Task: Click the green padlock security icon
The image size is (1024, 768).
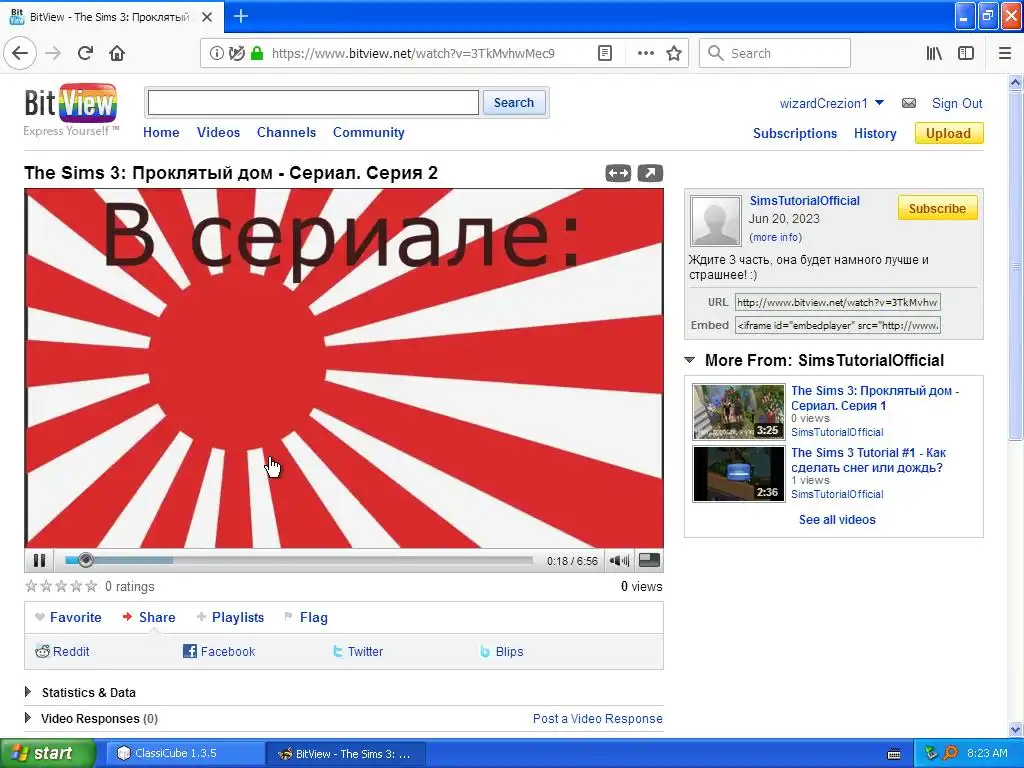Action: (x=257, y=53)
